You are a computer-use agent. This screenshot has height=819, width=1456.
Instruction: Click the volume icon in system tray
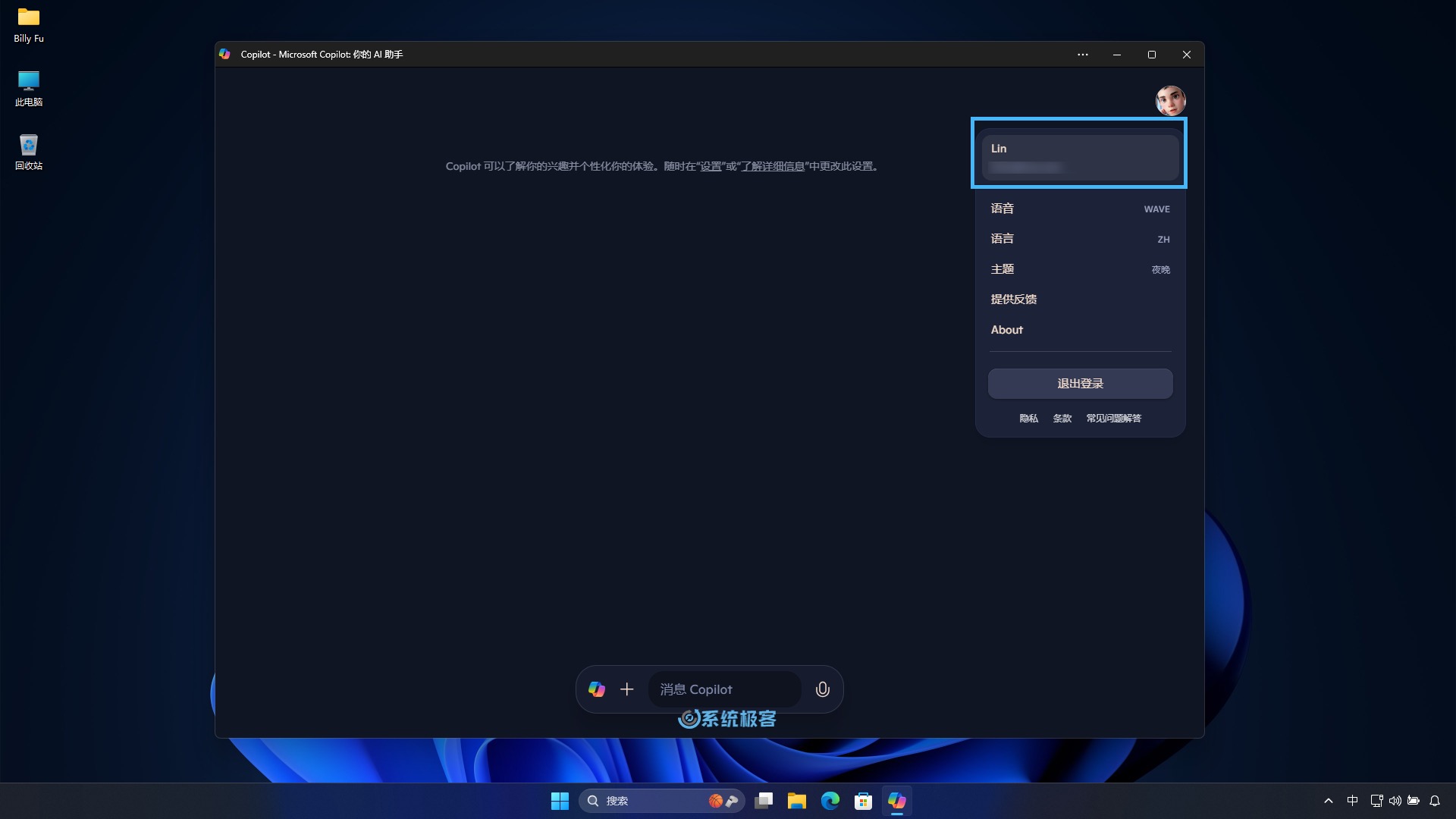1395,801
